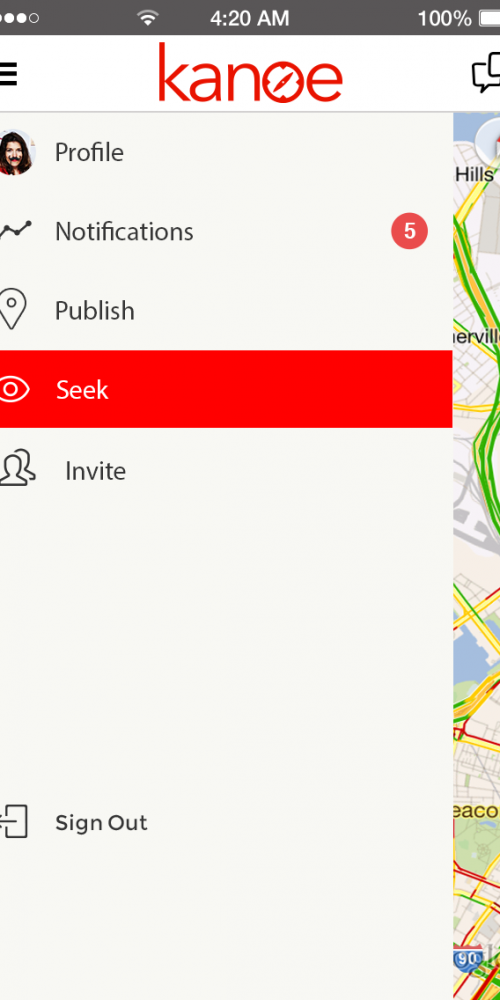The width and height of the screenshot is (500, 1000).
Task: Tap the map area beside the menu
Action: [x=477, y=555]
